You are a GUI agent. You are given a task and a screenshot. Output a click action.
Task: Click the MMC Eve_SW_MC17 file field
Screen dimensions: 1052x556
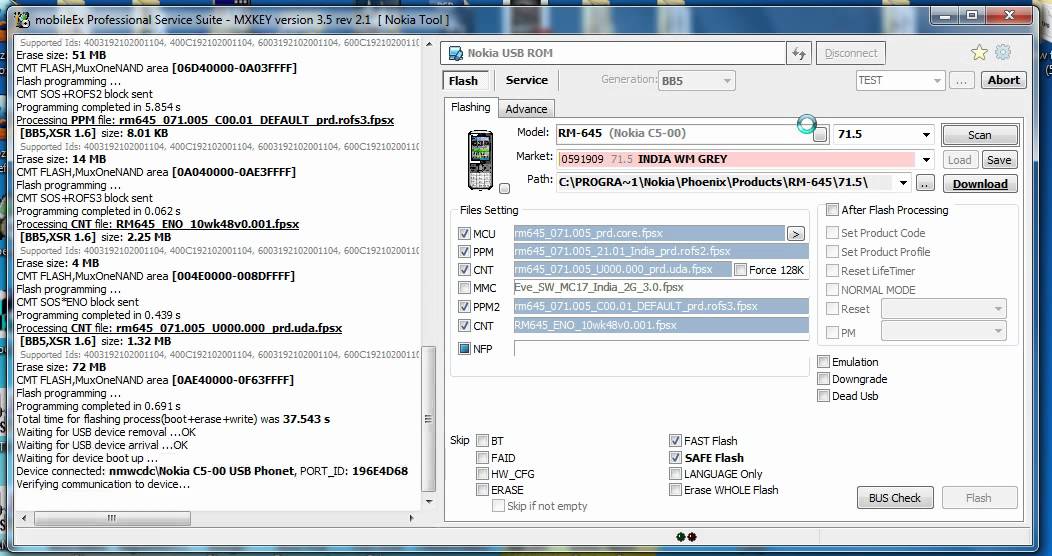(x=661, y=288)
